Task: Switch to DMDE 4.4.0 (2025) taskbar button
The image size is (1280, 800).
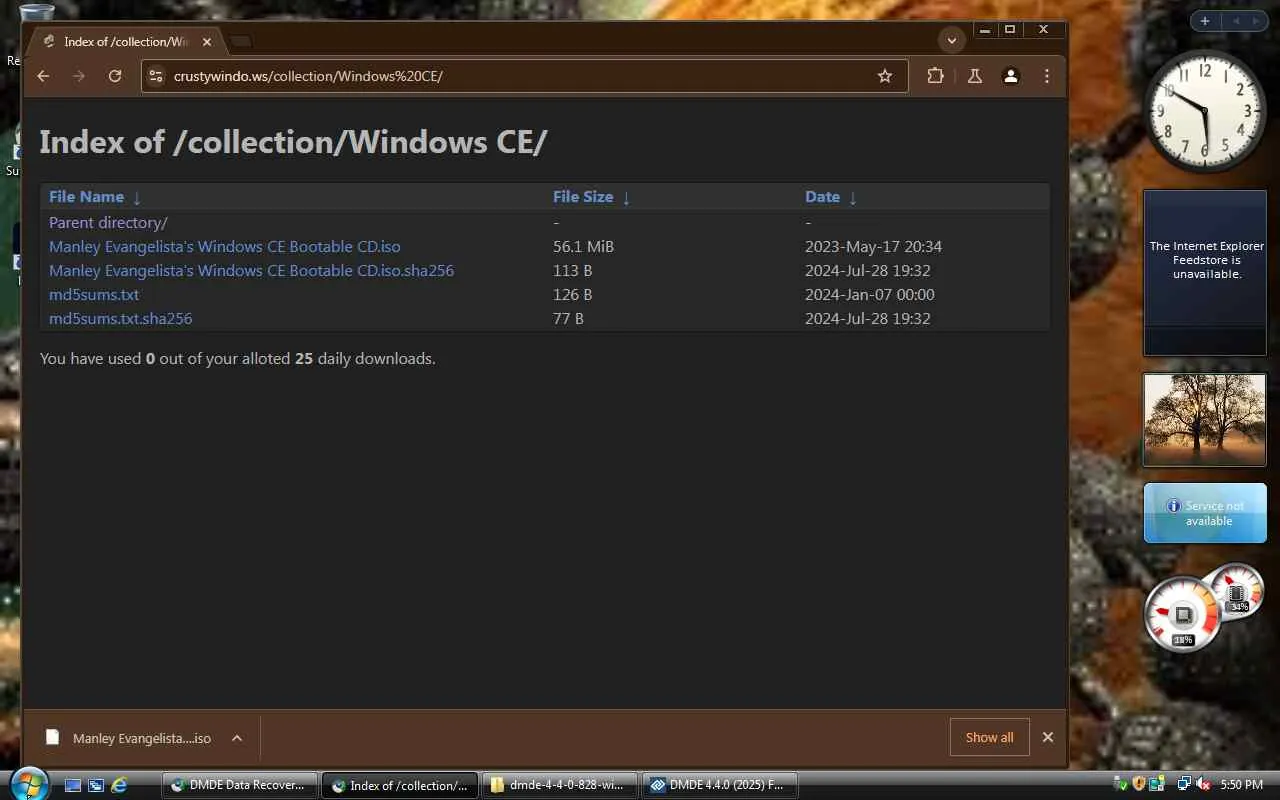Action: [x=720, y=786]
